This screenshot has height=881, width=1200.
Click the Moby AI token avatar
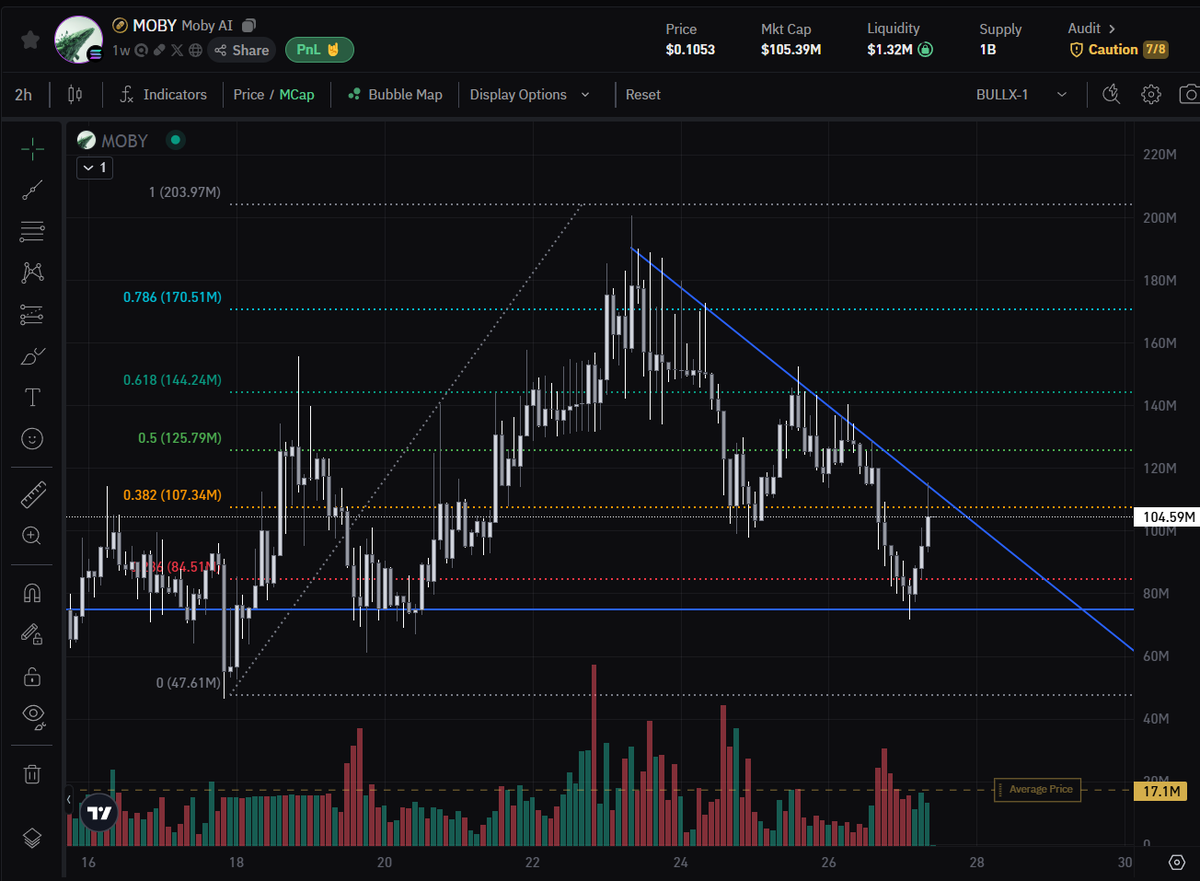click(x=78, y=41)
